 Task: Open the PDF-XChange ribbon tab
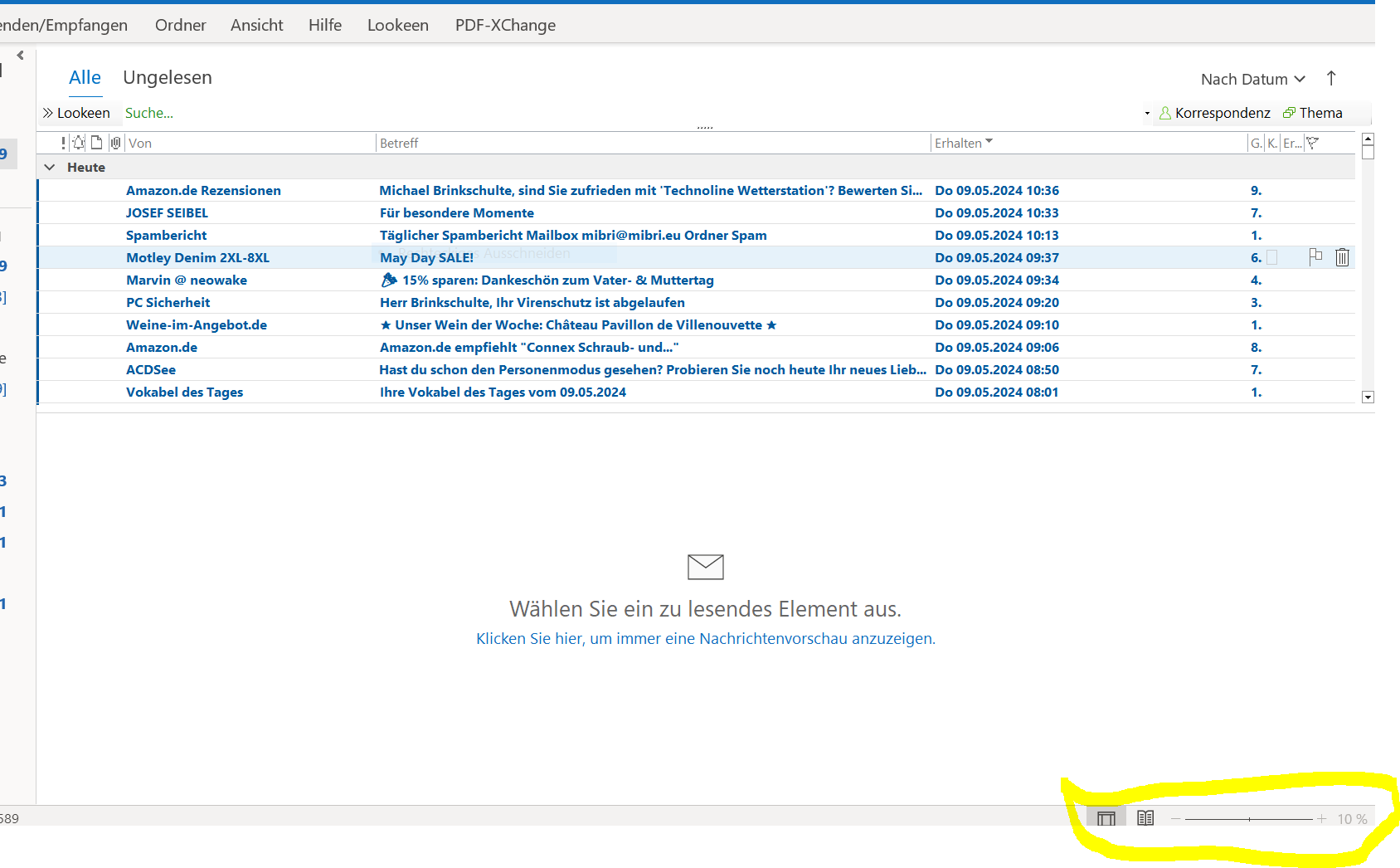(505, 25)
